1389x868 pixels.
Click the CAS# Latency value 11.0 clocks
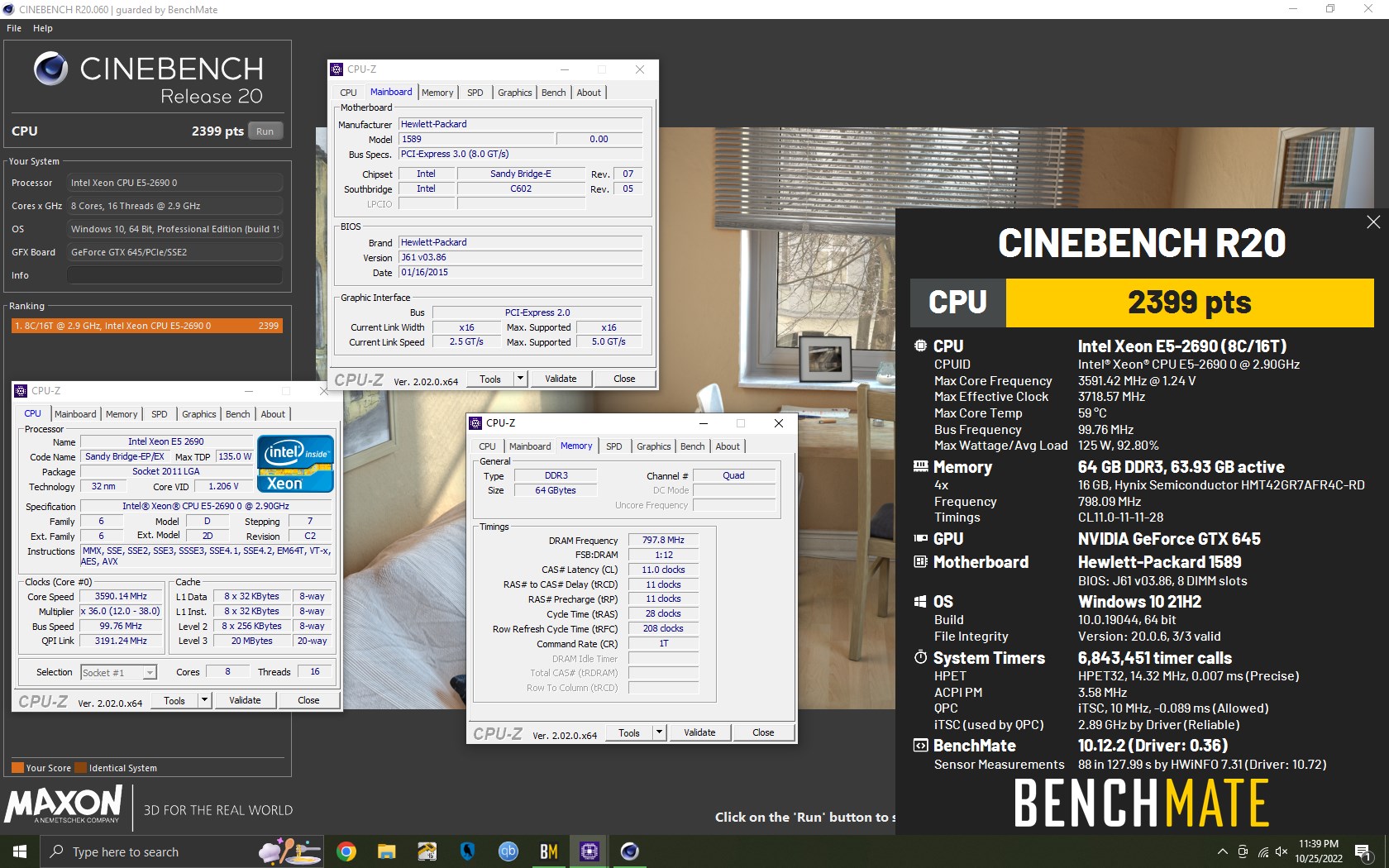click(x=663, y=570)
